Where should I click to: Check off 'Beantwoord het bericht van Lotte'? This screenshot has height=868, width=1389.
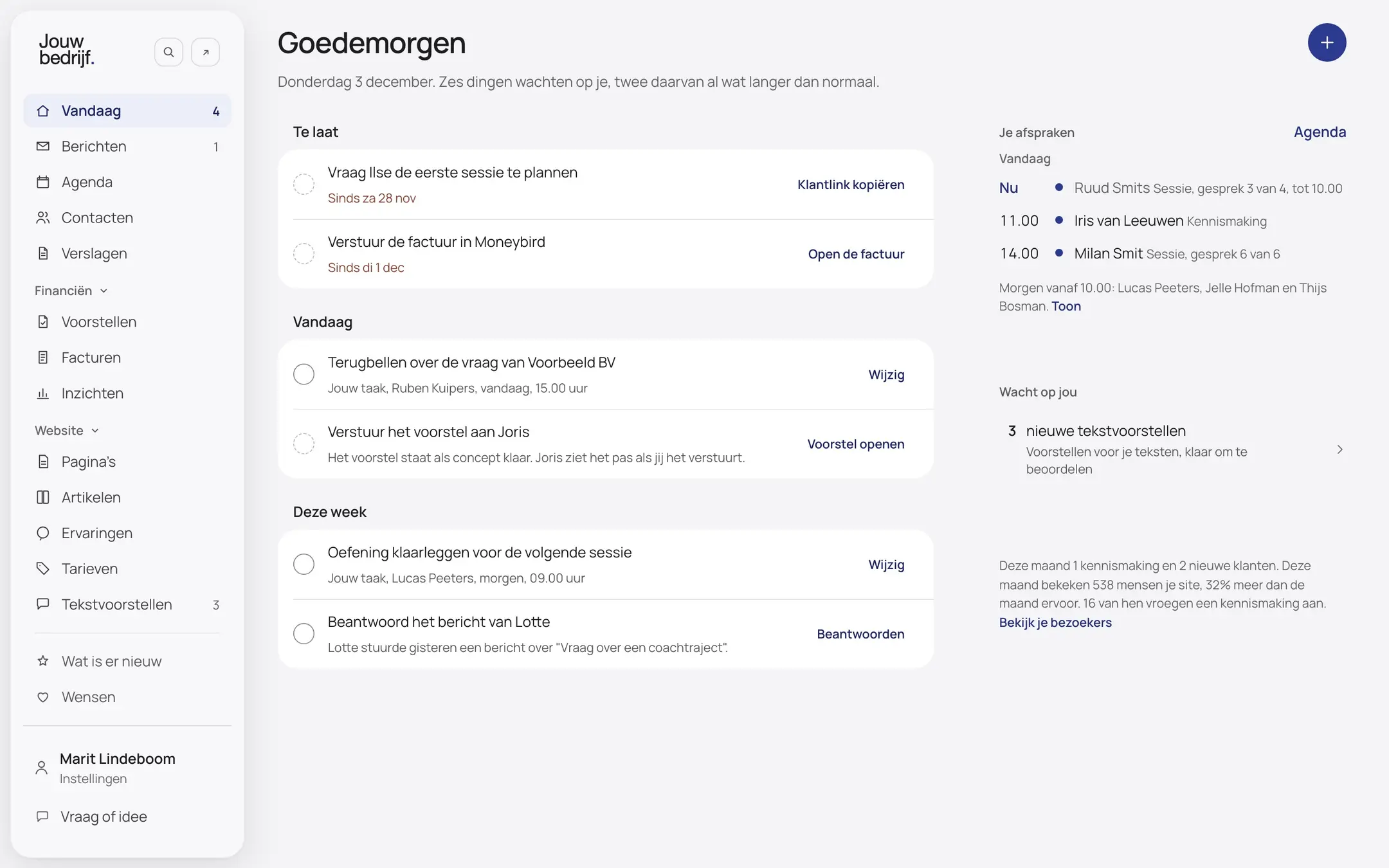pos(304,633)
